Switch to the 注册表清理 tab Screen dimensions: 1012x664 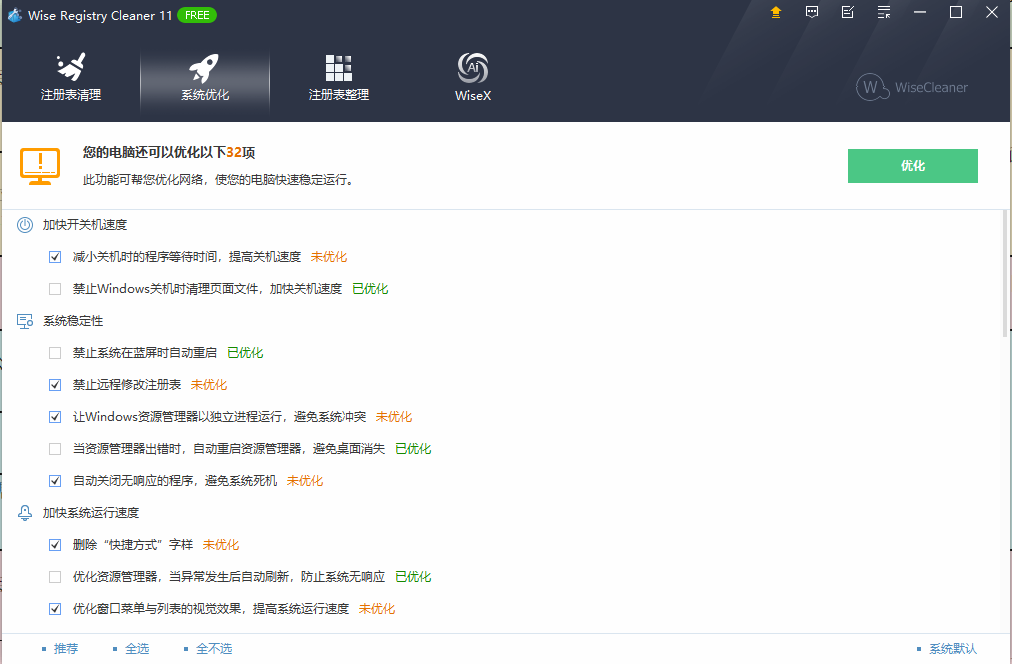[71, 79]
